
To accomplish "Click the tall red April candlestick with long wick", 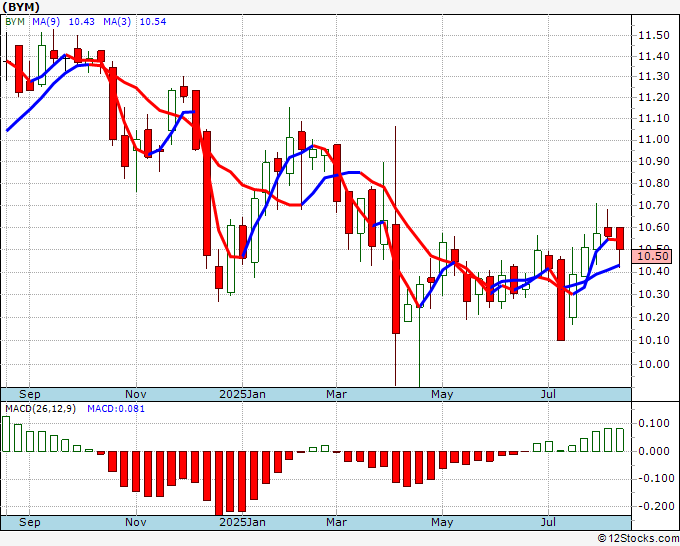I will [396, 279].
